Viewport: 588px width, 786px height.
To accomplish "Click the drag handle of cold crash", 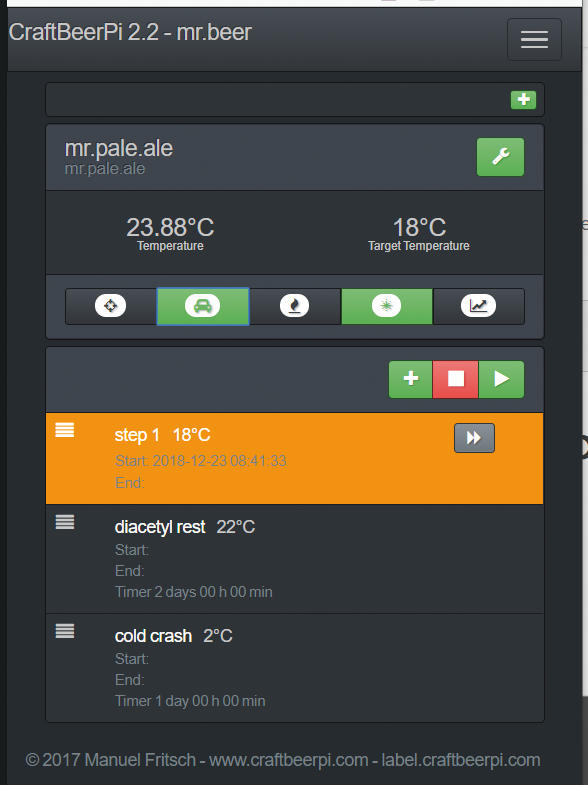I will point(65,631).
